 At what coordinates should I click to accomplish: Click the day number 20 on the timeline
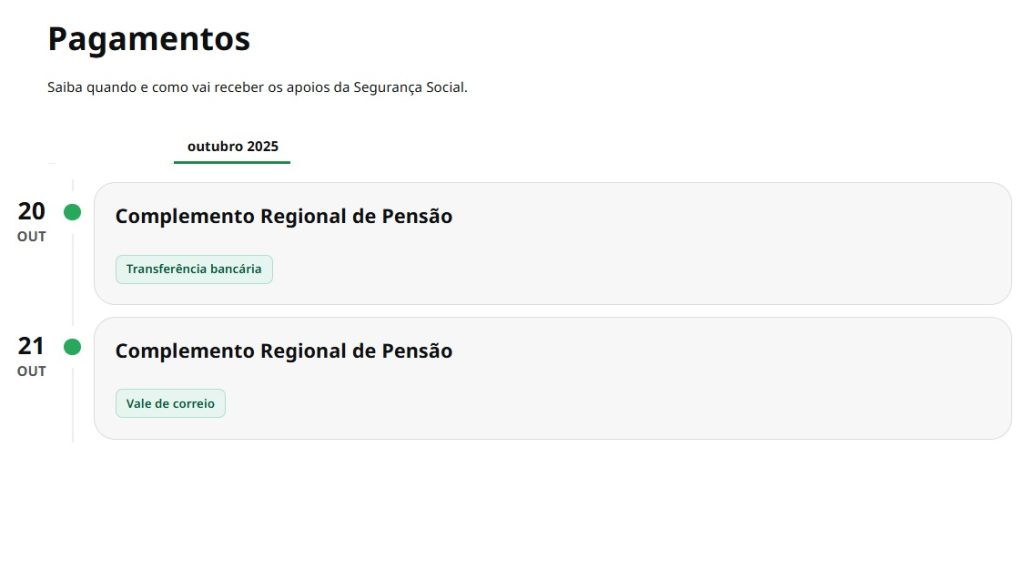pos(31,211)
